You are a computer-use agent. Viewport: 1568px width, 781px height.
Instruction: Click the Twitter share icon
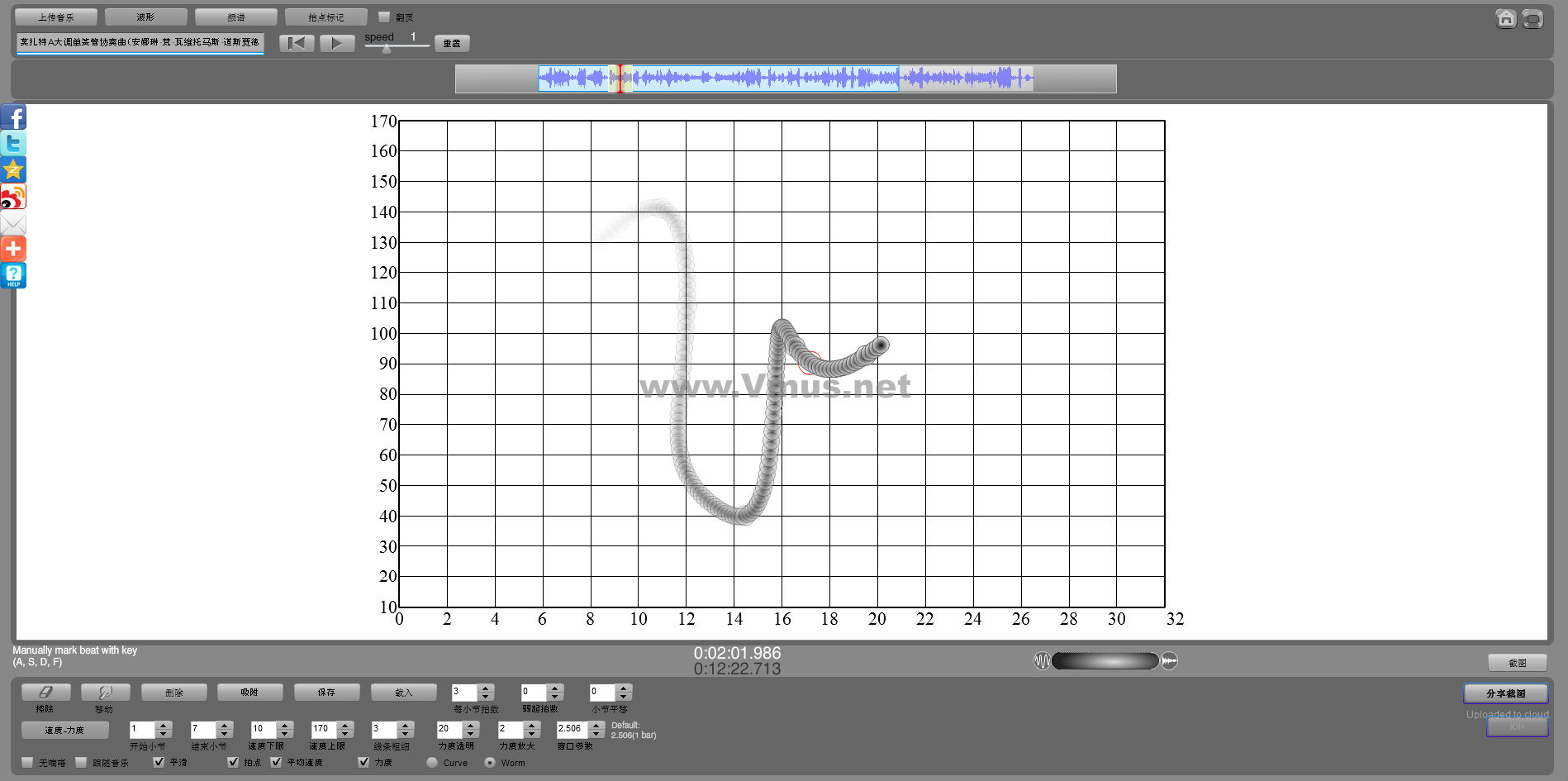[x=13, y=144]
